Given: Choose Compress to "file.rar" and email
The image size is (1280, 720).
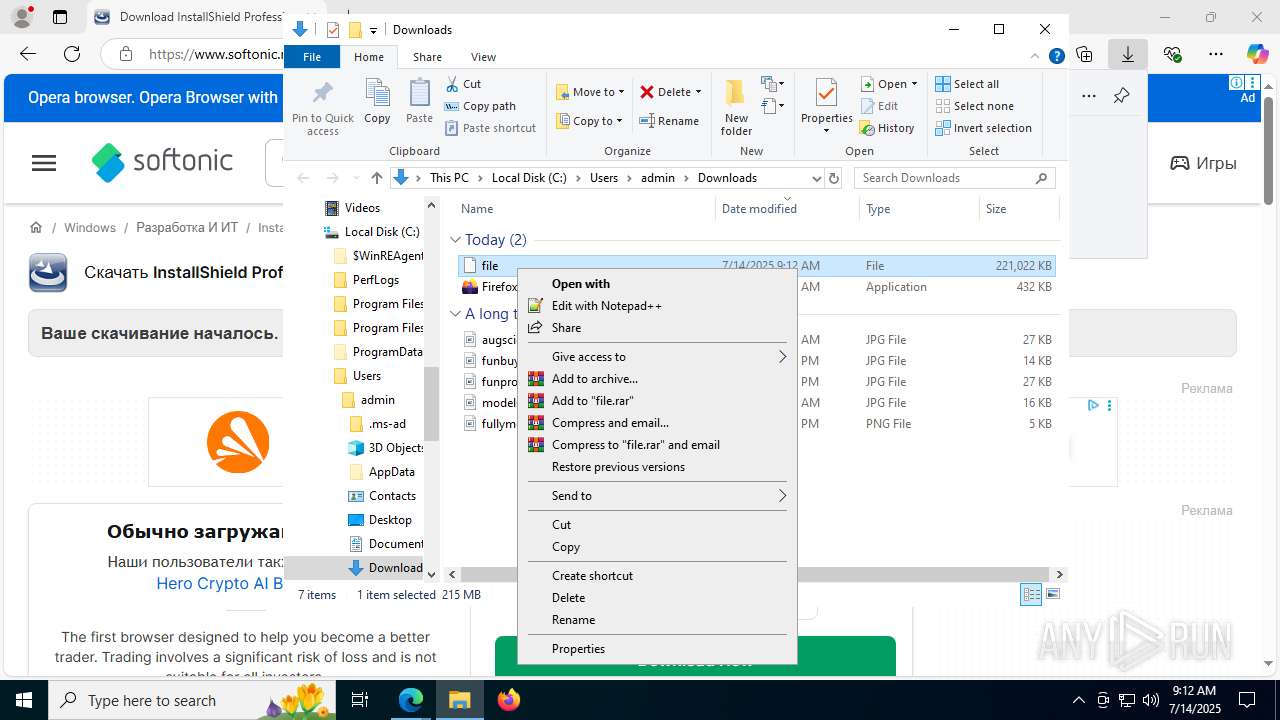Looking at the screenshot, I should (x=656, y=445).
